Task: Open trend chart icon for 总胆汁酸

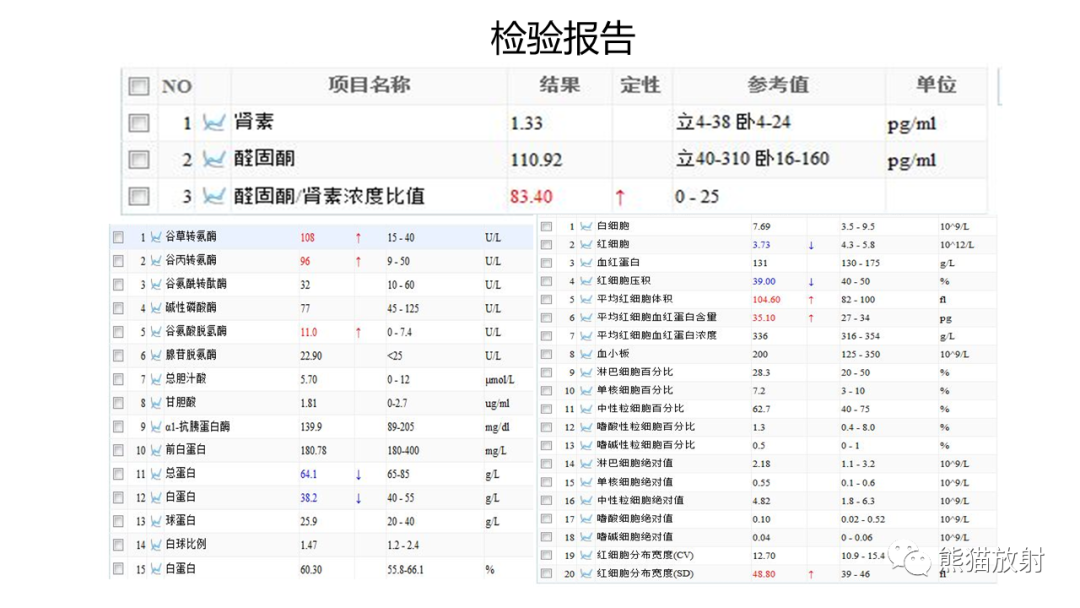Action: (156, 379)
